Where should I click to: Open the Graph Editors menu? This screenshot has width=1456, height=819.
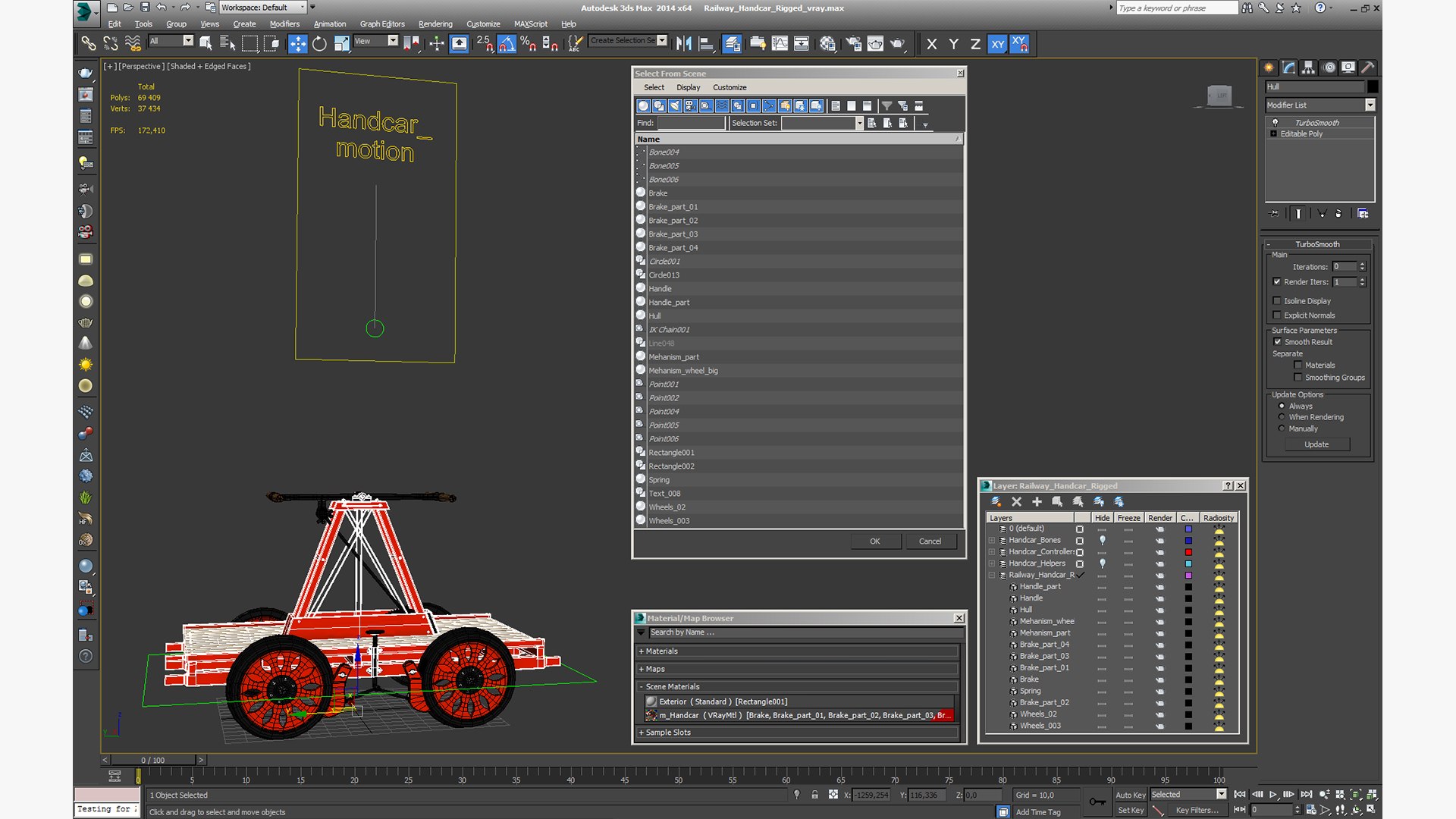pos(382,24)
